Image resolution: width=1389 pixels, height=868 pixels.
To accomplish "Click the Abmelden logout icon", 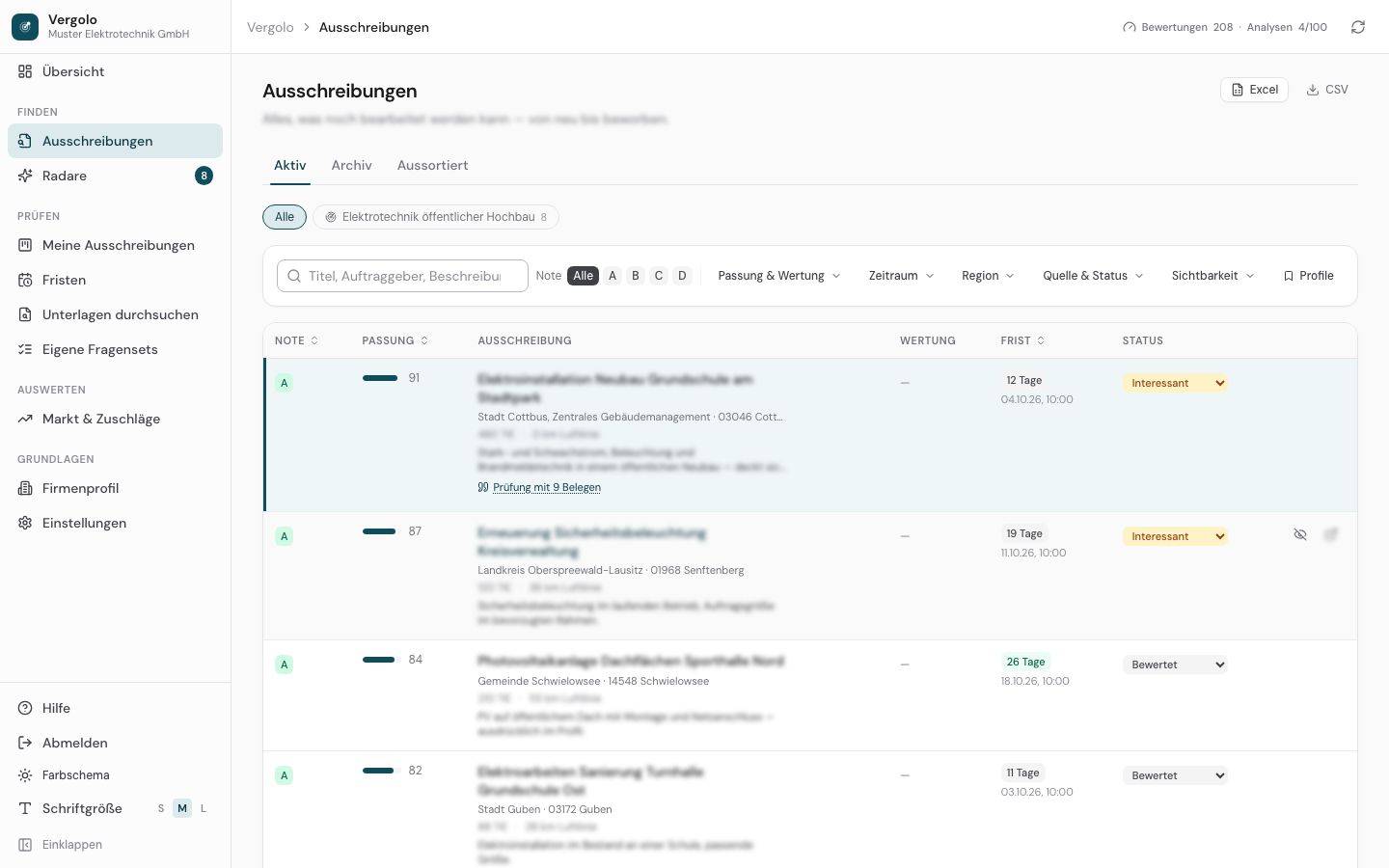I will tap(25, 743).
